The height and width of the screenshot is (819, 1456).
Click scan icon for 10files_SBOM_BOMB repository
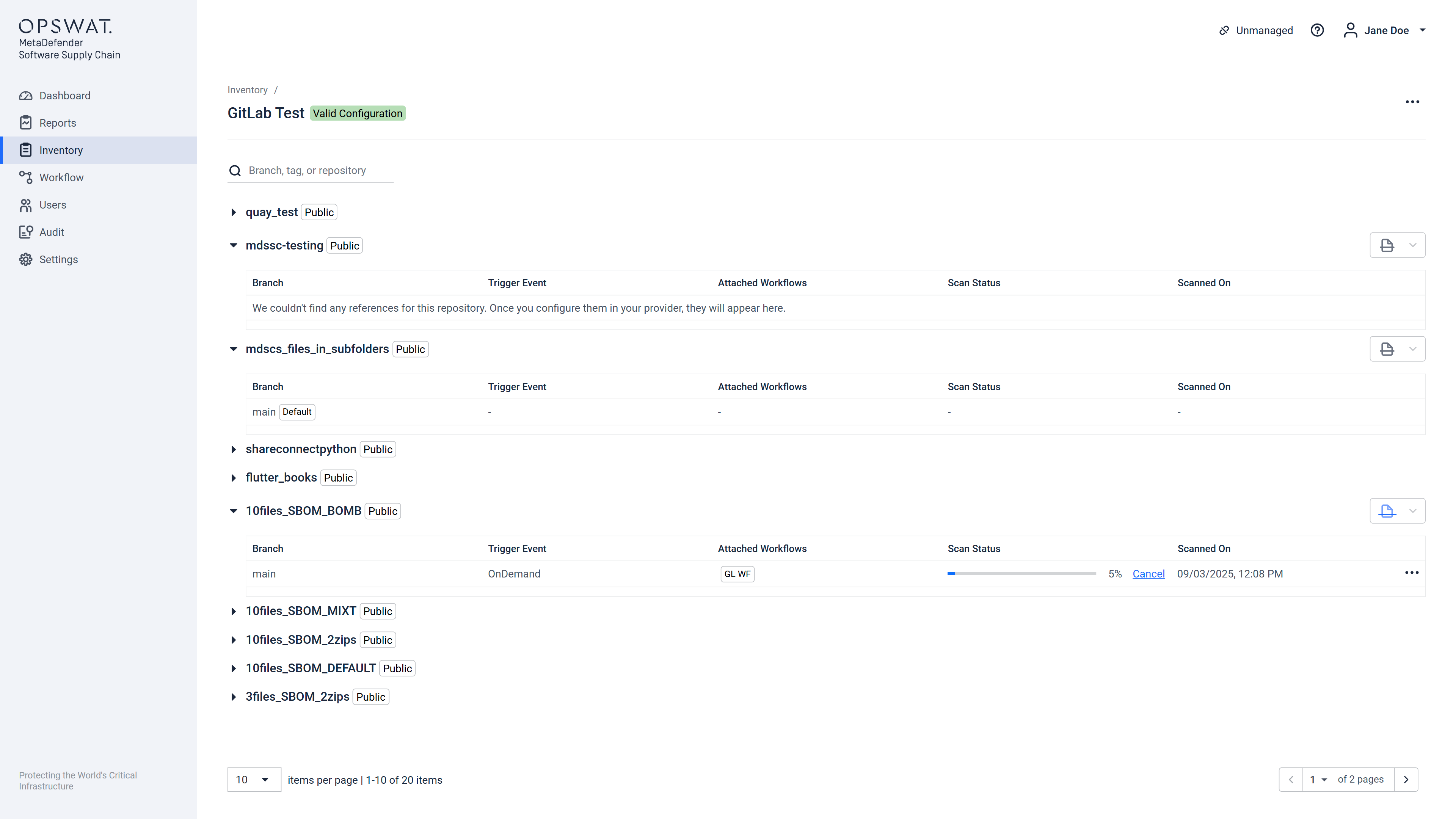[x=1387, y=511]
